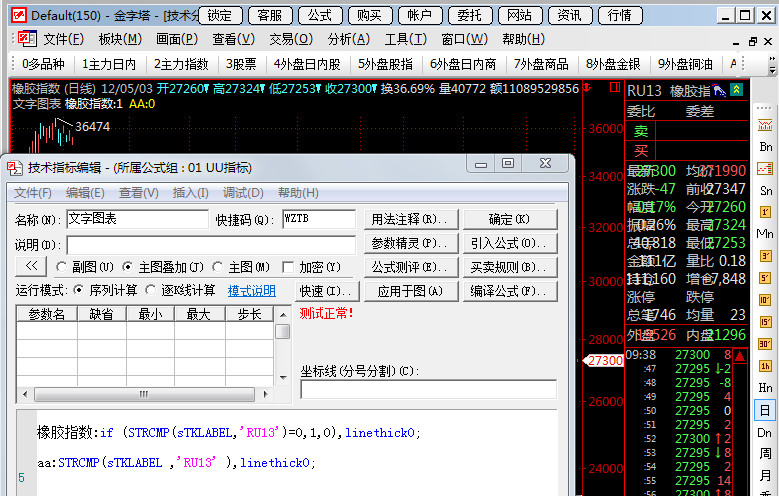This screenshot has width=779, height=496.
Task: Open the 分析(A) menu dropdown
Action: pyautogui.click(x=348, y=38)
